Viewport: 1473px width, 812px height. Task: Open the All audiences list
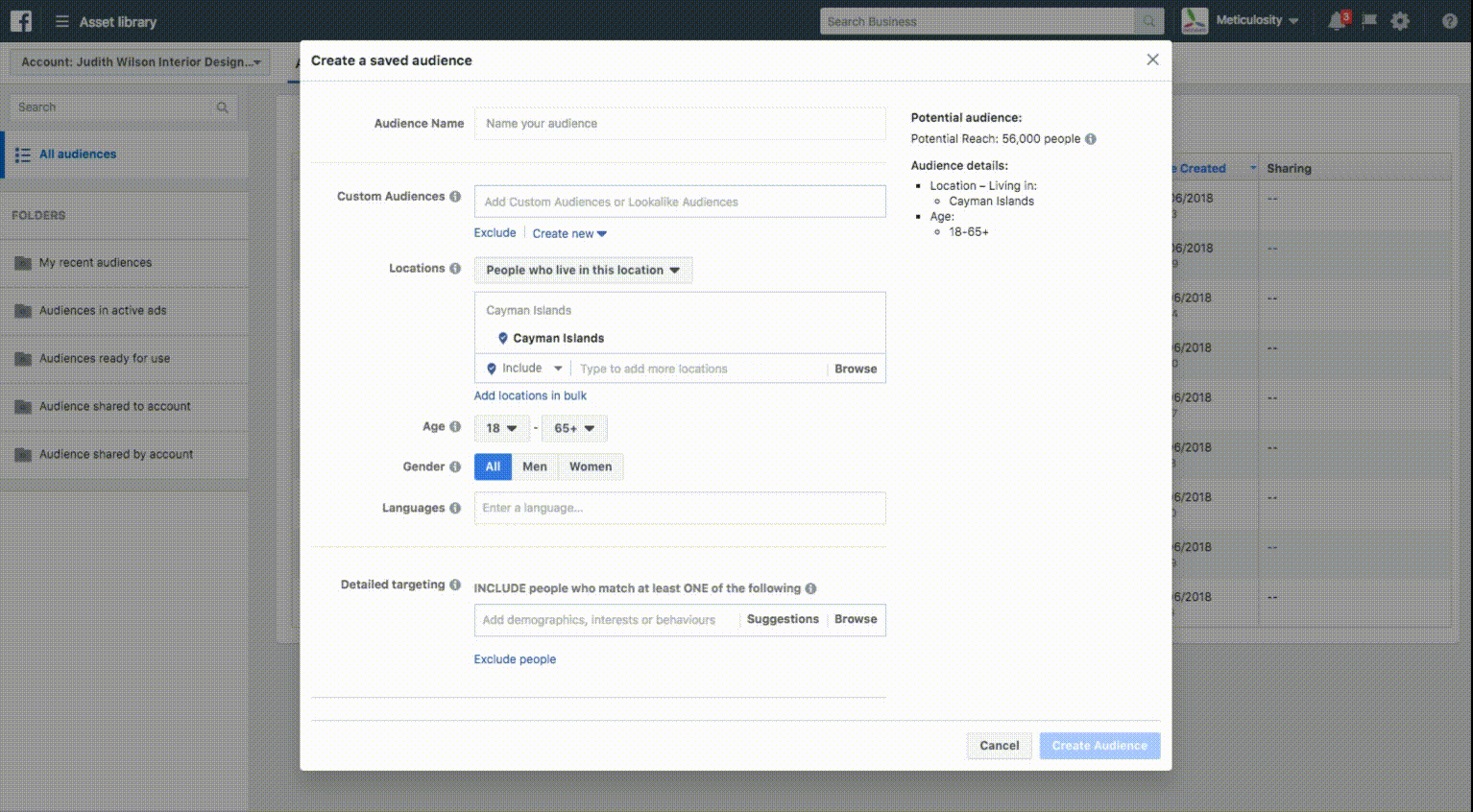coord(78,155)
